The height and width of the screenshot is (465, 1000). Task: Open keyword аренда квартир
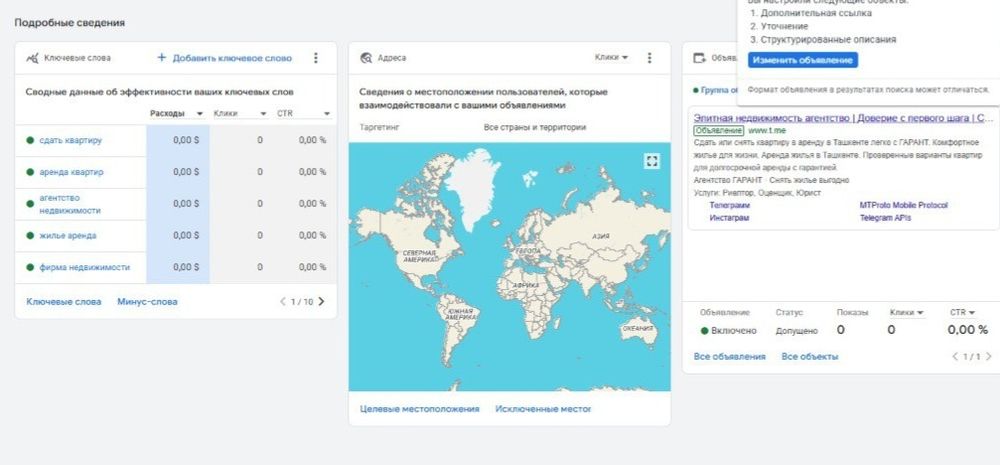tap(71, 172)
